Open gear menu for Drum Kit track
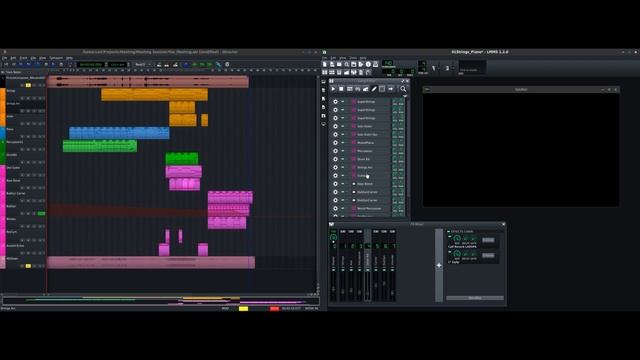 click(335, 159)
